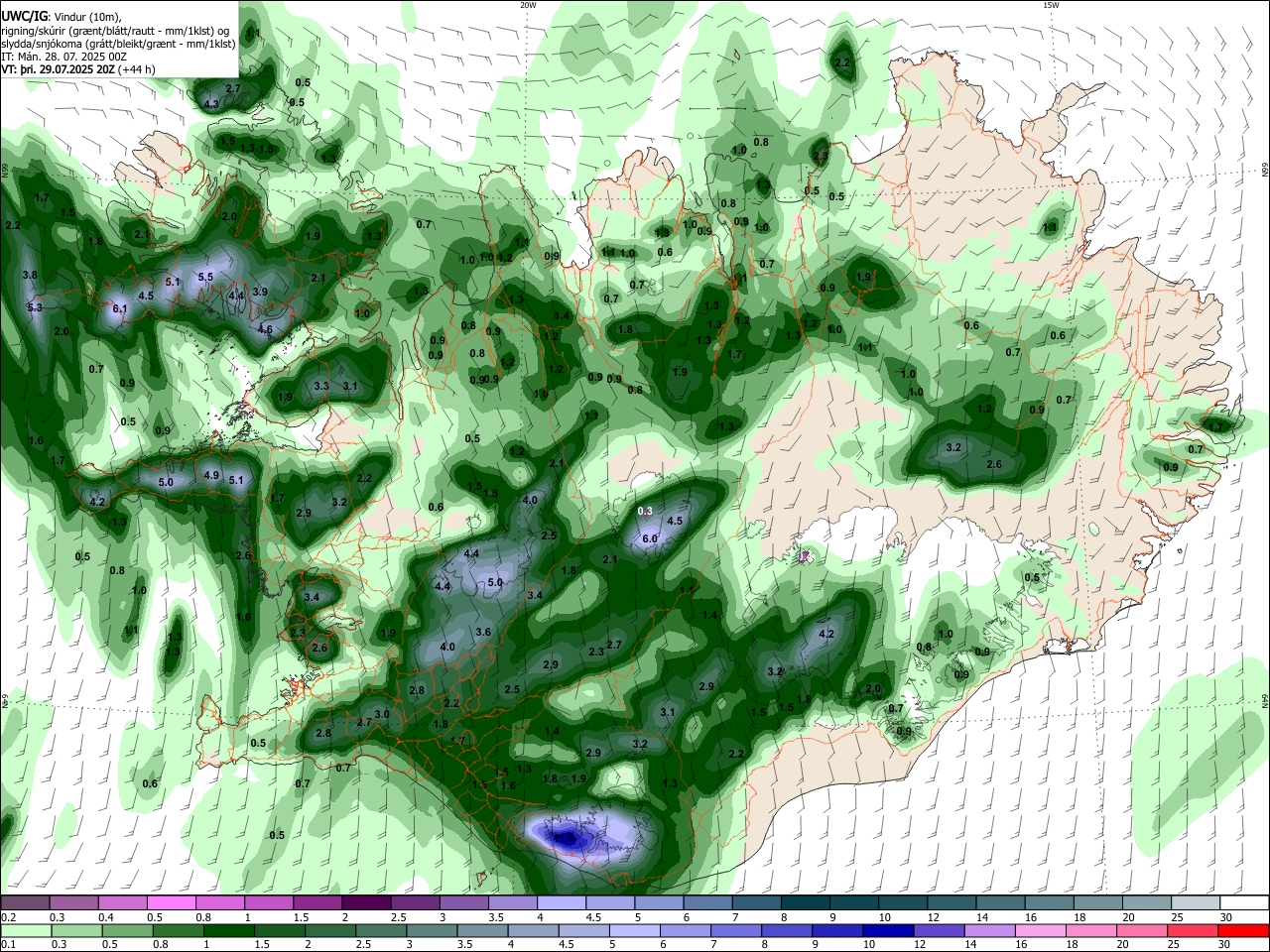Click the 3.8 precipitation value

30,276
